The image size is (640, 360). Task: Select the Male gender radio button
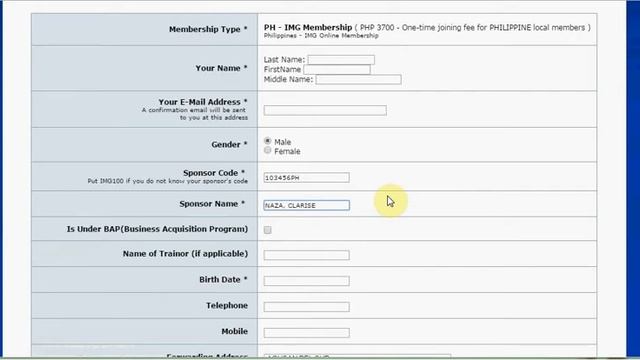coord(267,141)
